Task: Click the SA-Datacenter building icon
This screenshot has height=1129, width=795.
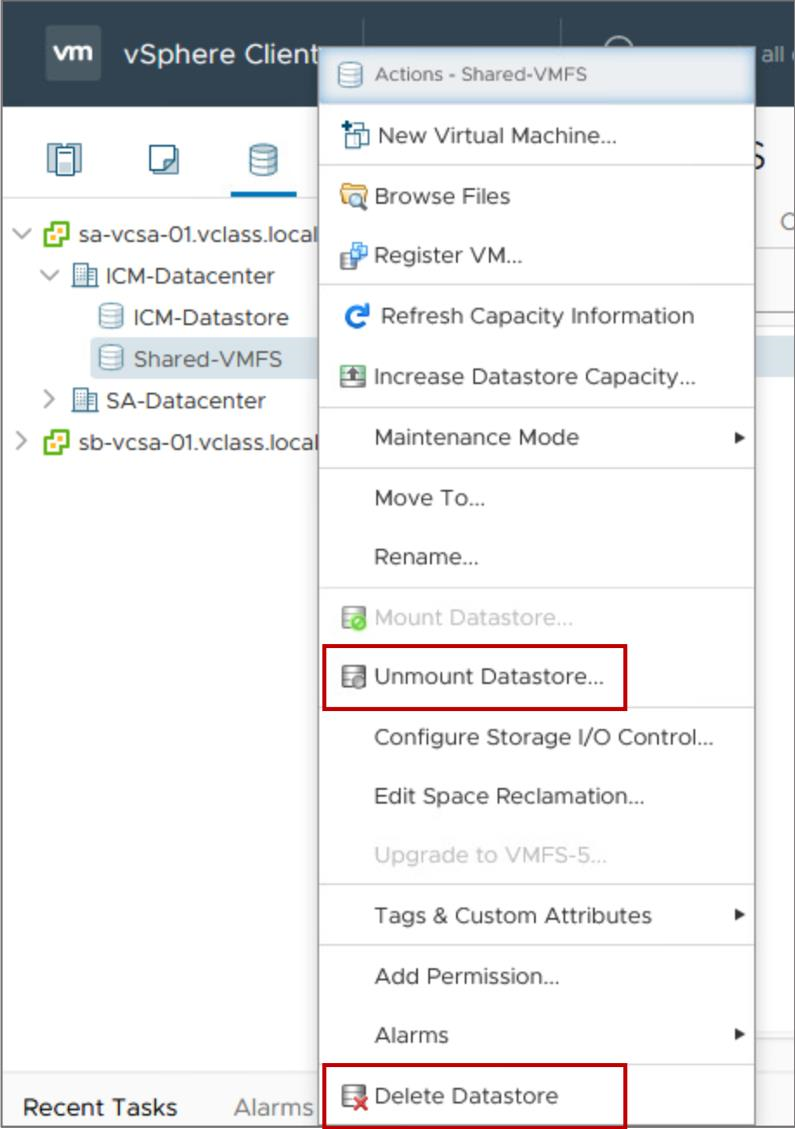Action: tap(84, 400)
